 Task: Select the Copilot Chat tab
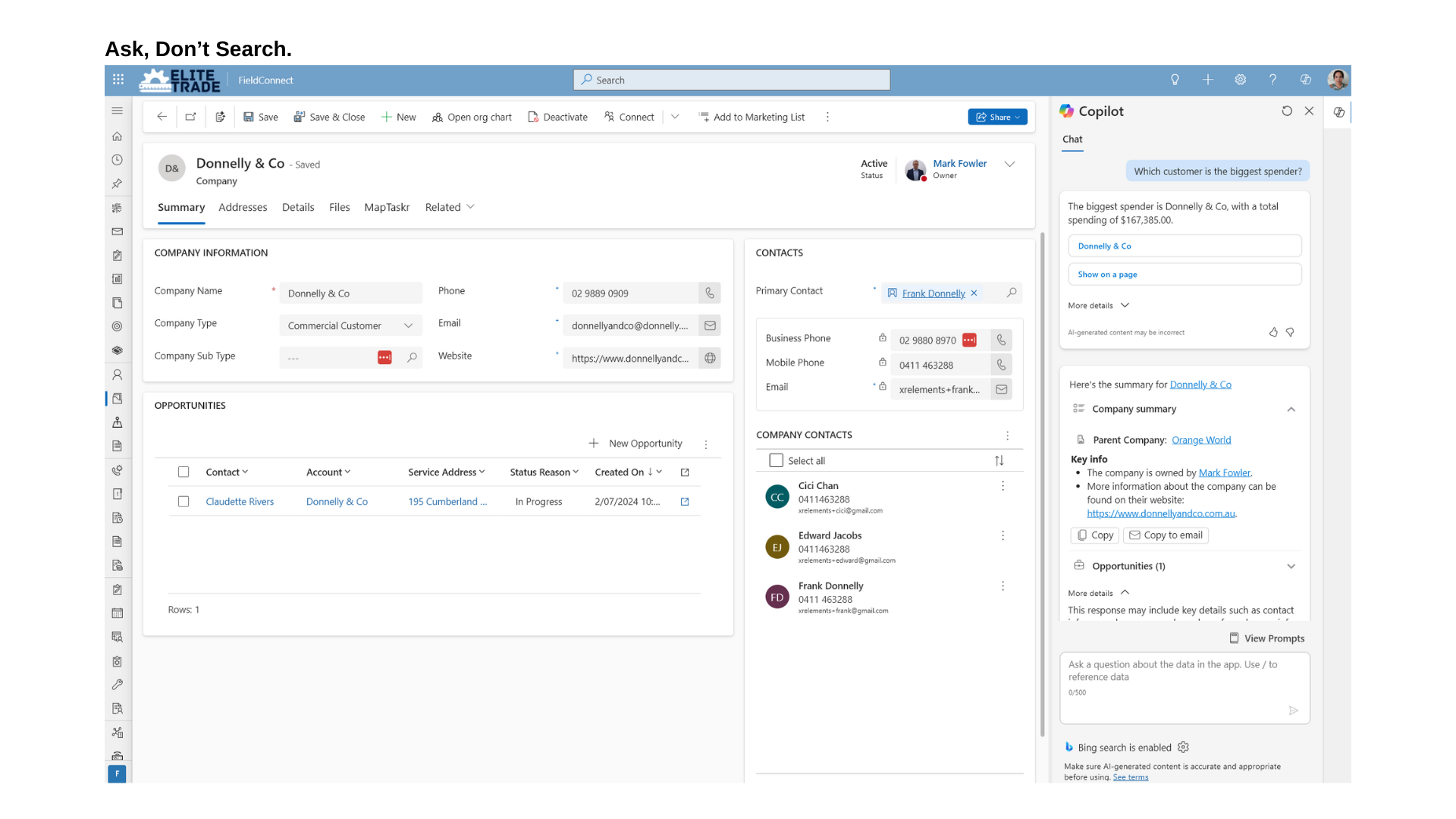[1072, 139]
